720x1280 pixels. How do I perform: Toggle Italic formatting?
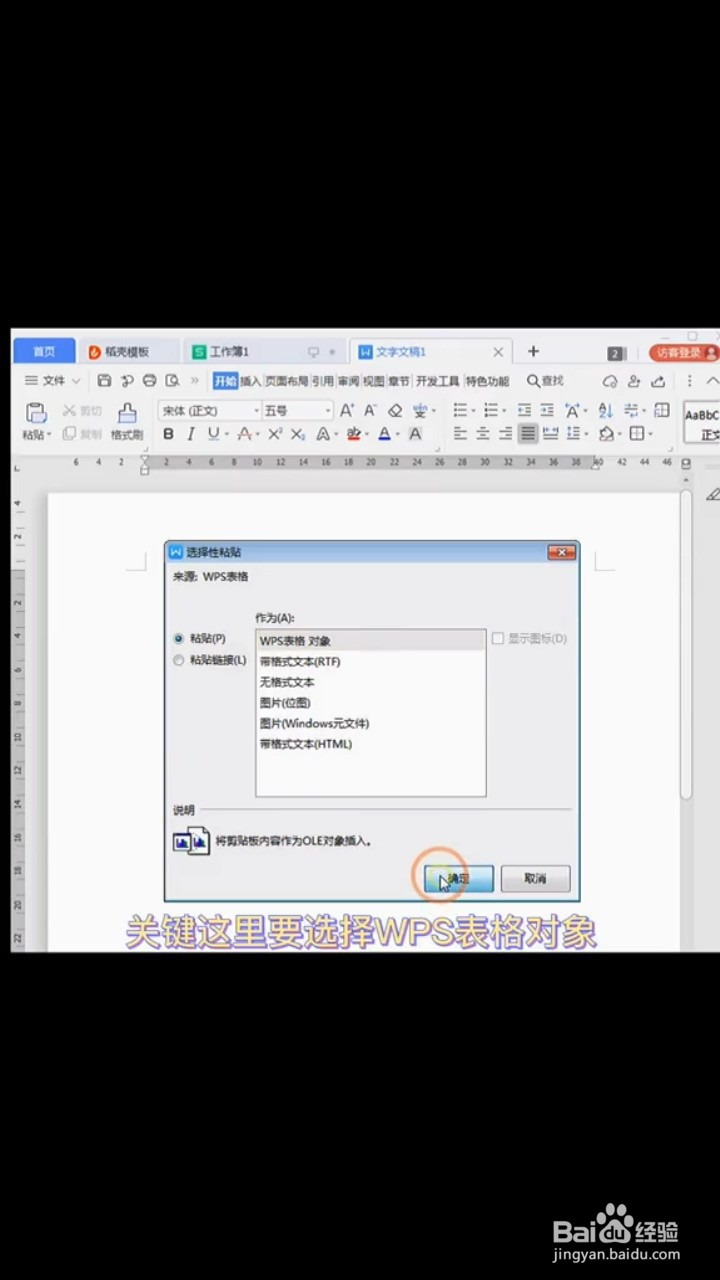click(x=190, y=434)
